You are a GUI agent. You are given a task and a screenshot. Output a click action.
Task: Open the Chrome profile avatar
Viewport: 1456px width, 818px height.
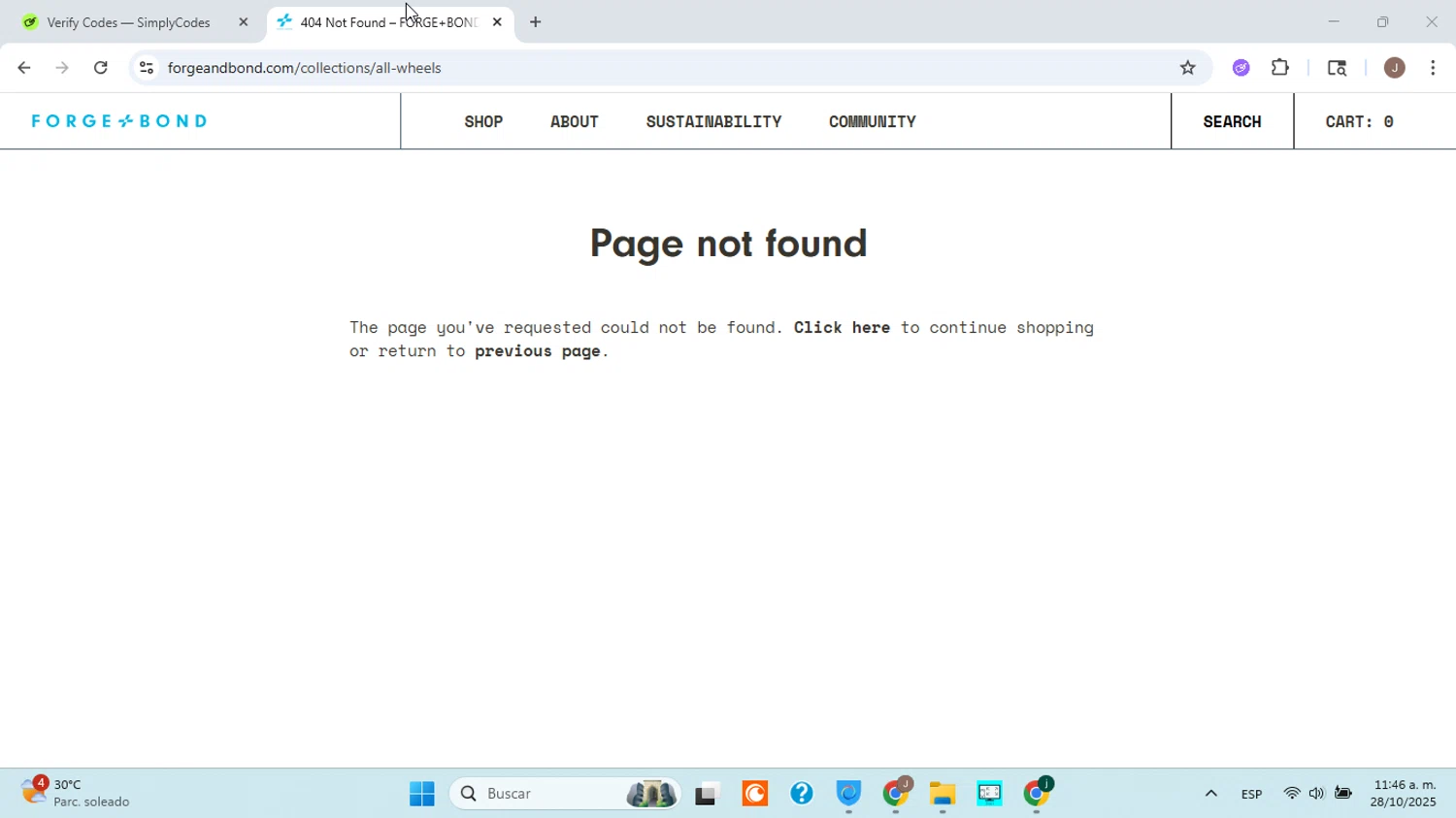[x=1395, y=68]
